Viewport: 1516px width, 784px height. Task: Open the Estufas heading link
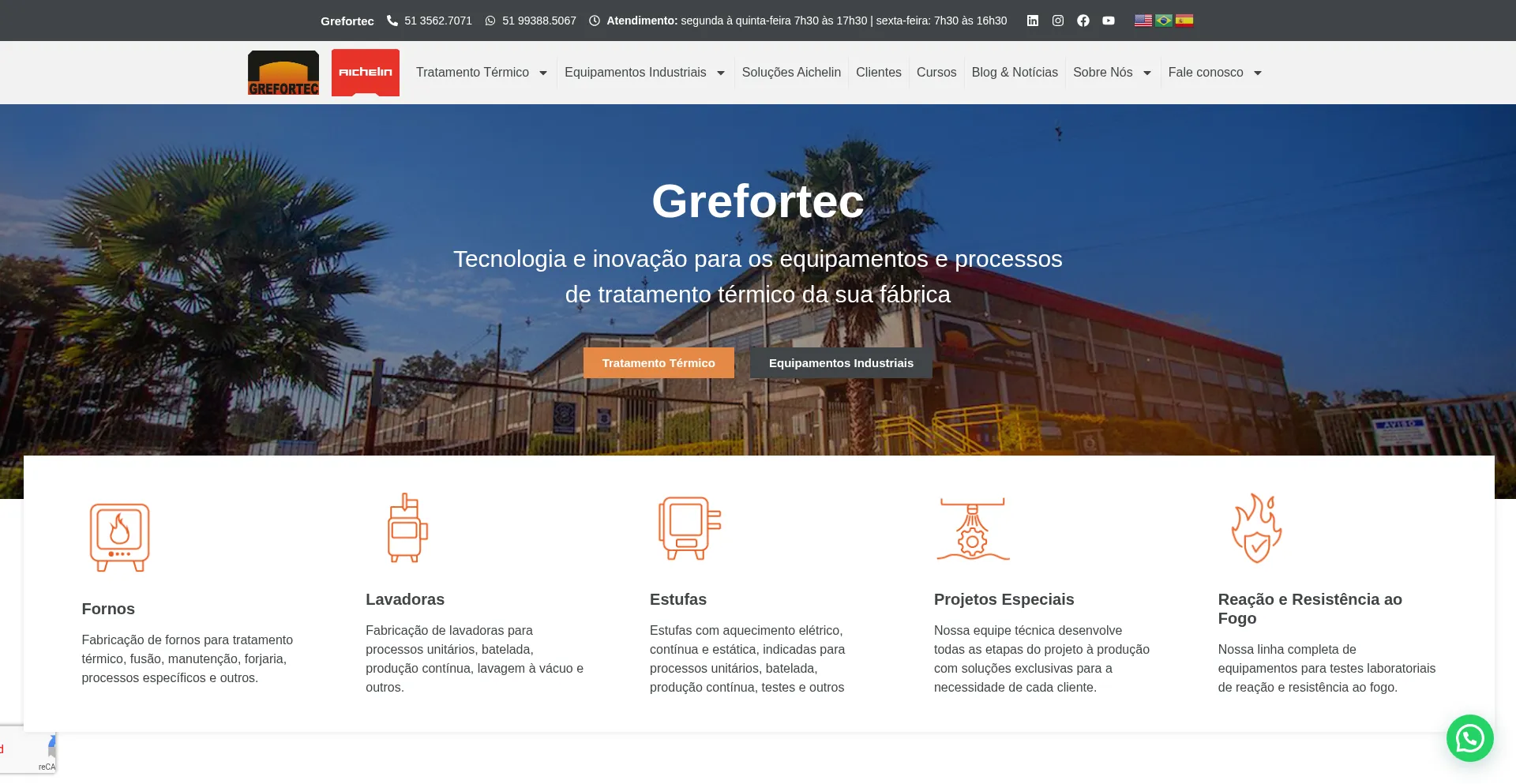pyautogui.click(x=678, y=599)
